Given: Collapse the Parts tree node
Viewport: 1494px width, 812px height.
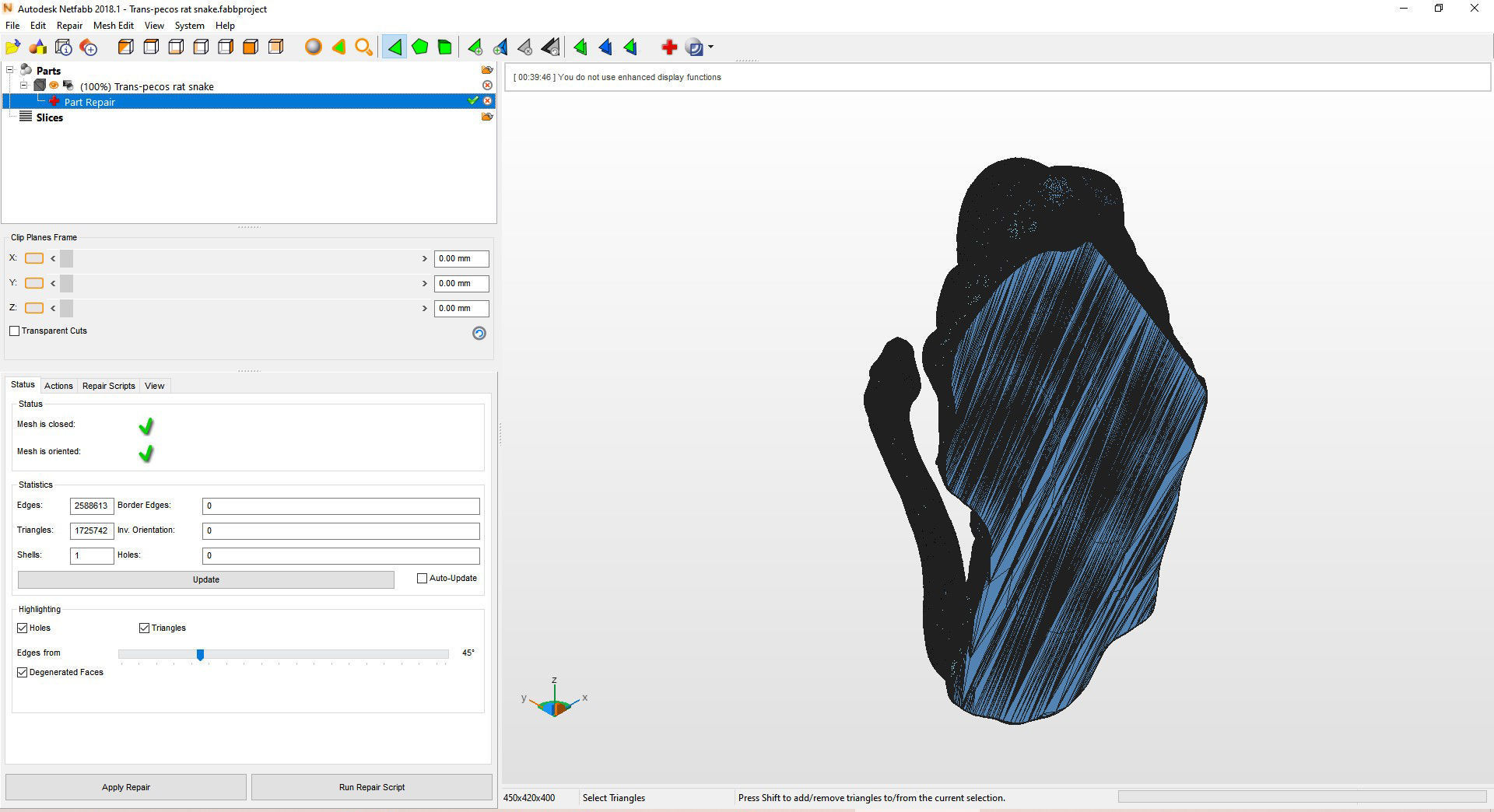Looking at the screenshot, I should [x=10, y=70].
